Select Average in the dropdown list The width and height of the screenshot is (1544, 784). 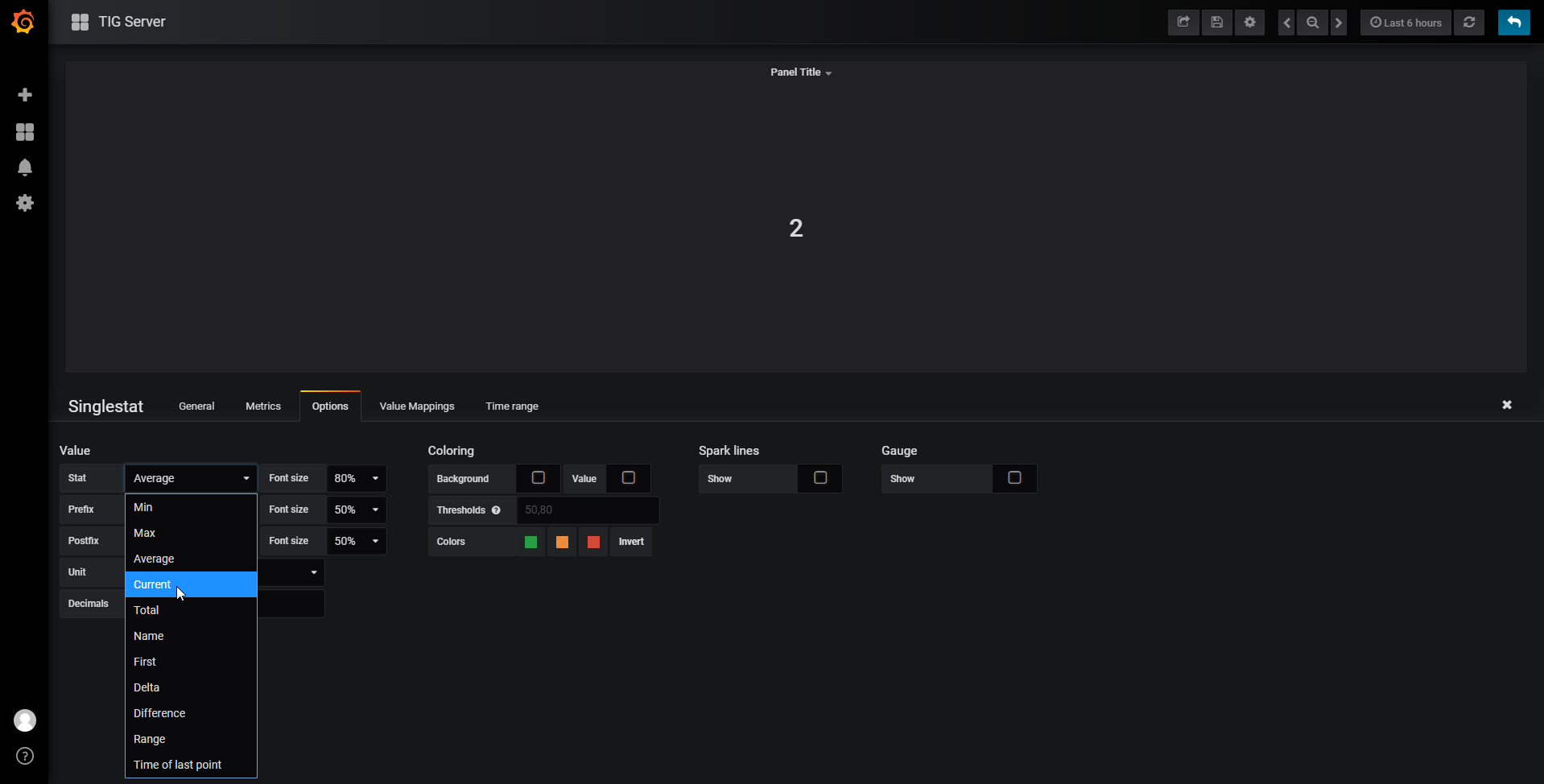[191, 559]
